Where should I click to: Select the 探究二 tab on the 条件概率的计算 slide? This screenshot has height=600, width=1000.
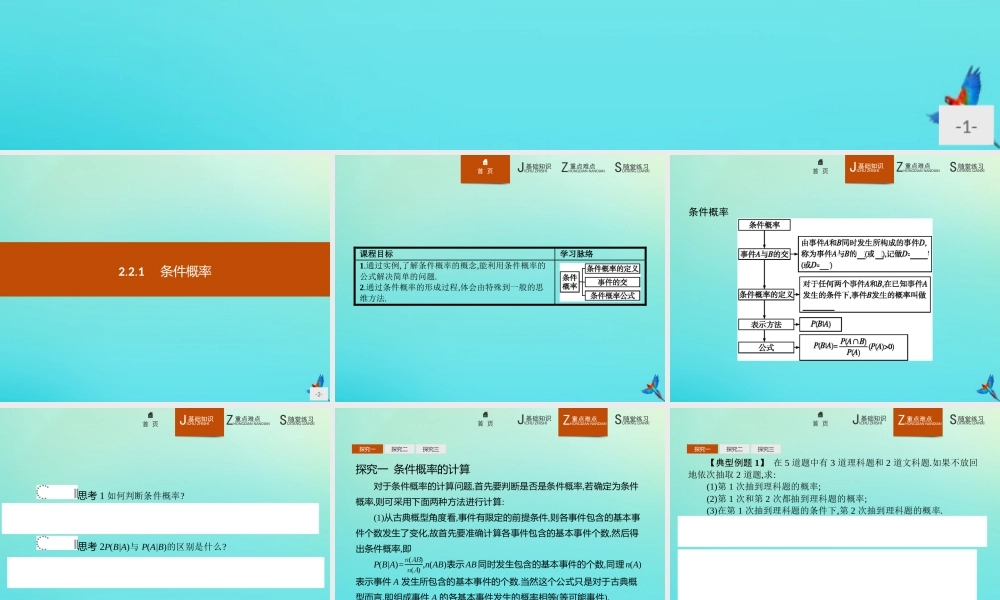(x=399, y=449)
